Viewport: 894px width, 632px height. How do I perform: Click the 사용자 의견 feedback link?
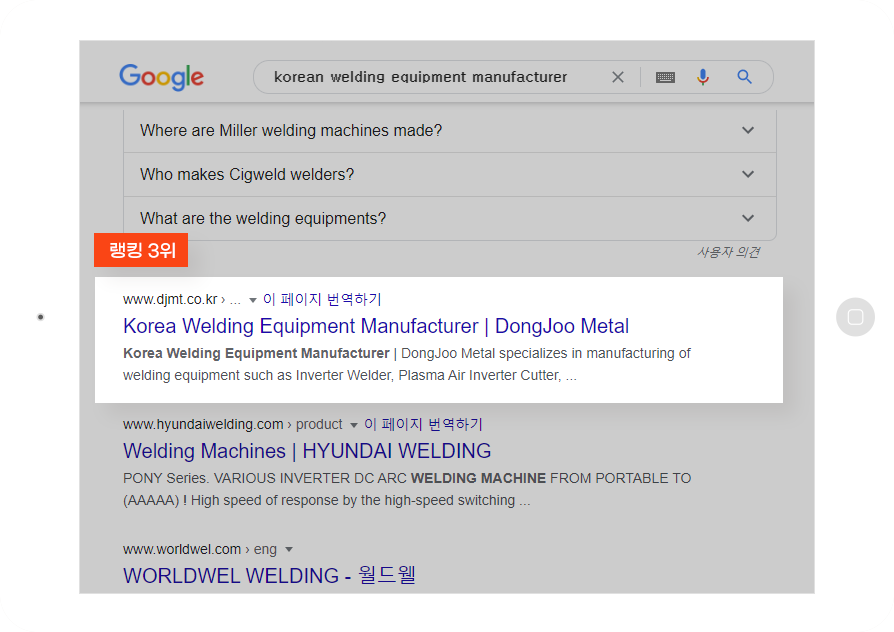728,252
